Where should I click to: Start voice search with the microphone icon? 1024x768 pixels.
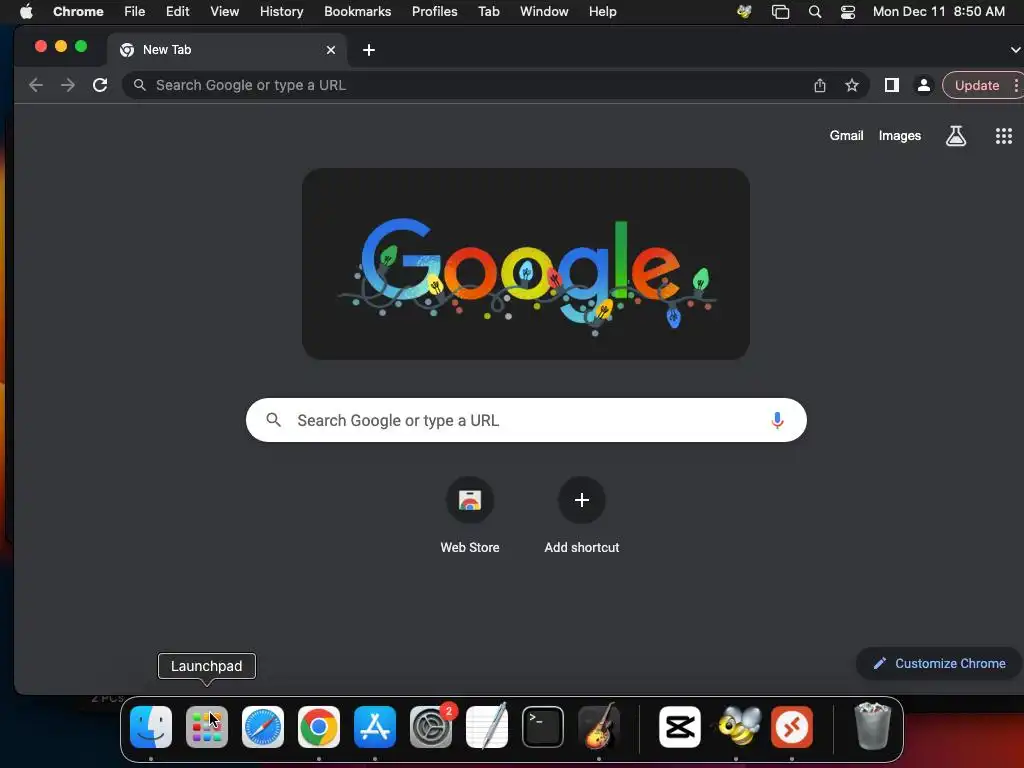777,420
